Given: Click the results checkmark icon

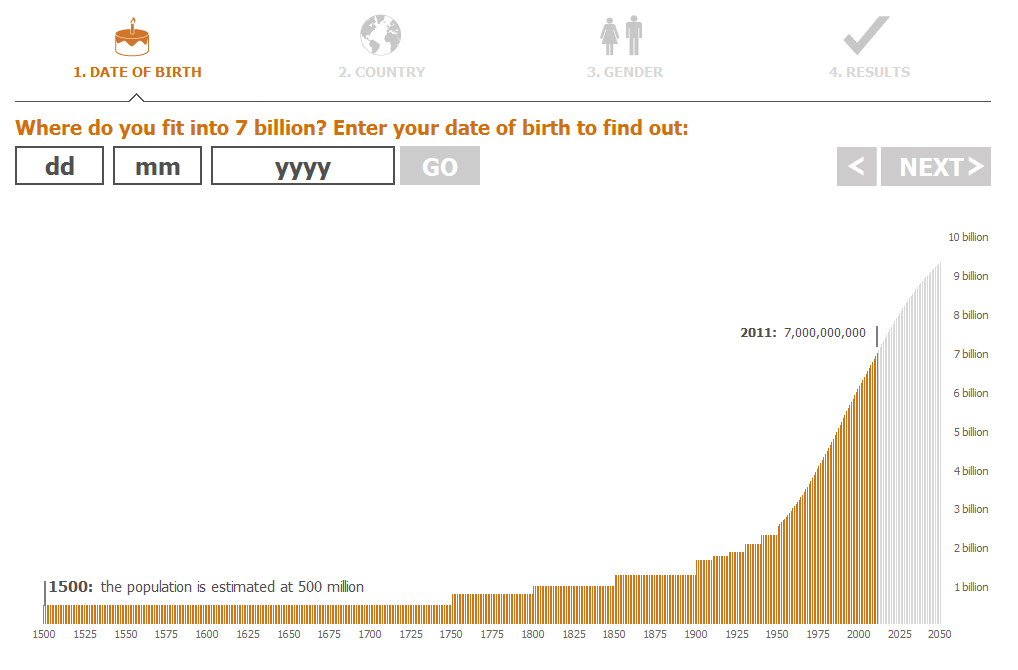Looking at the screenshot, I should [x=866, y=36].
